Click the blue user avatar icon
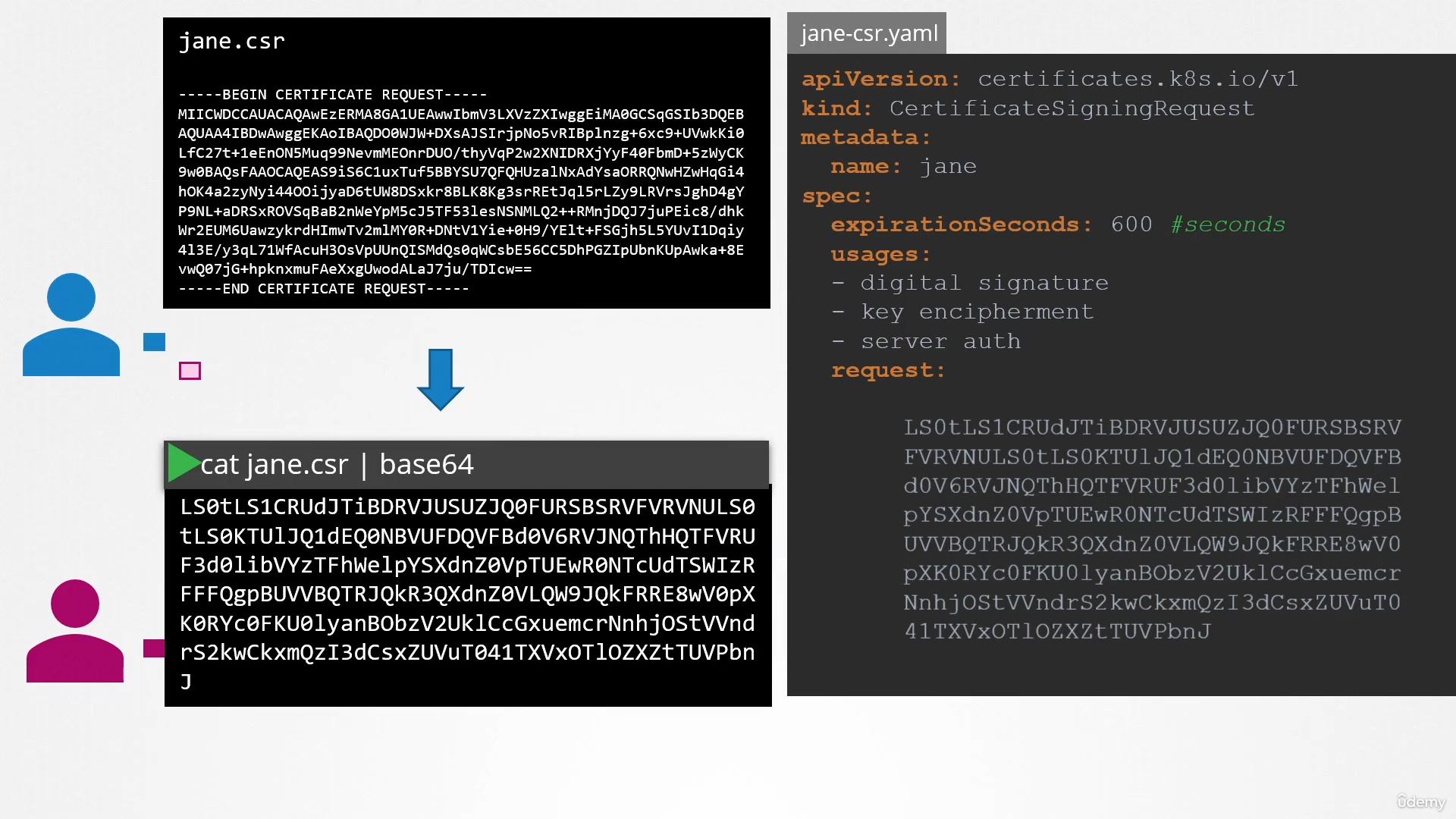The image size is (1456, 819). coord(71,325)
